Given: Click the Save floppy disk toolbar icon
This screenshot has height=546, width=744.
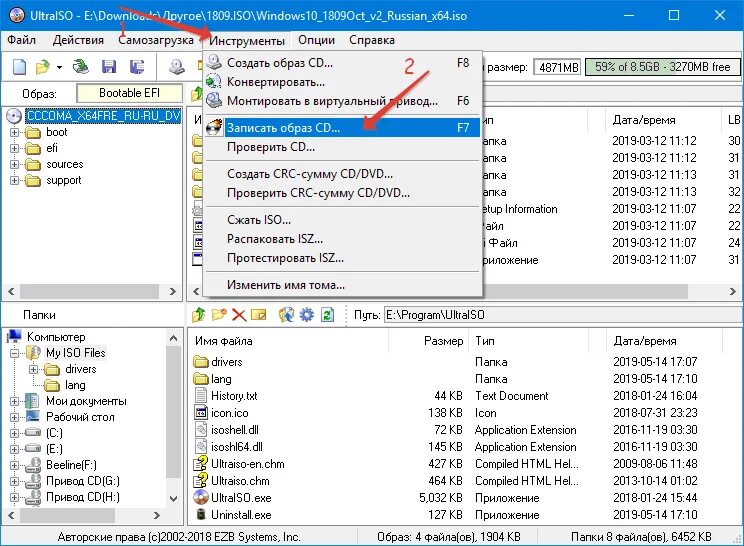Looking at the screenshot, I should click(109, 67).
